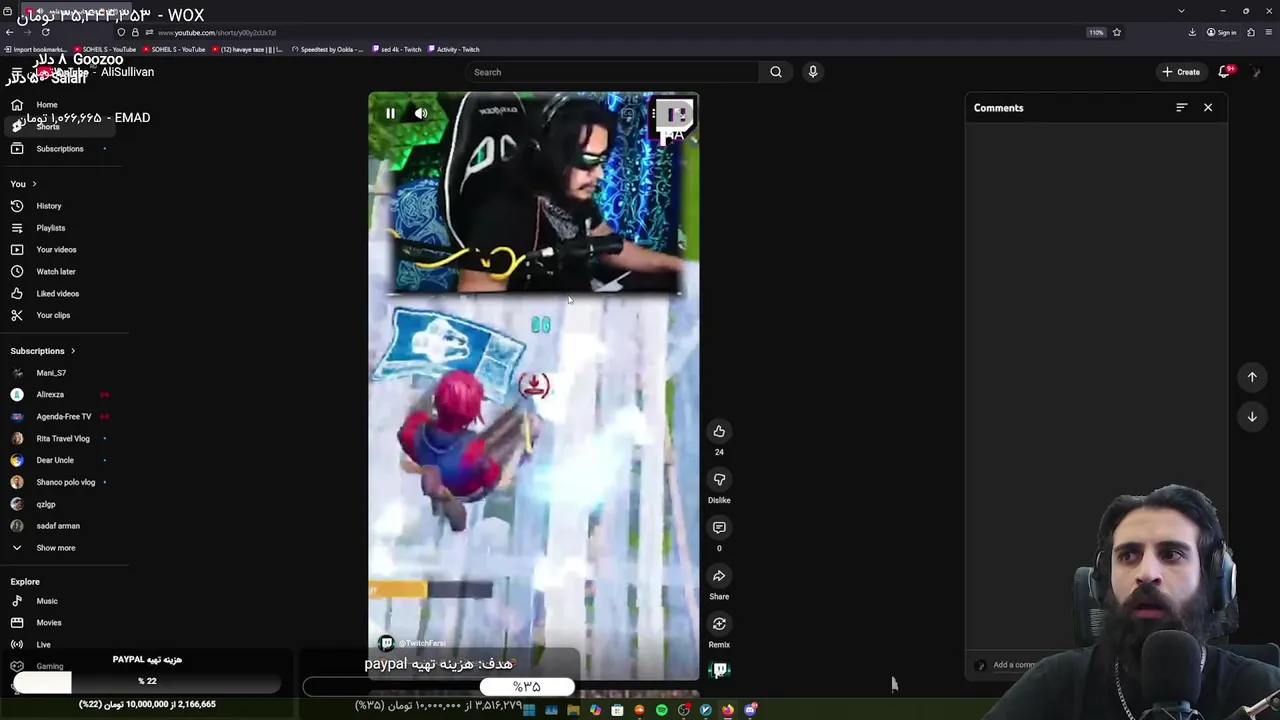Open Discord from the taskbar
Image resolution: width=1280 pixels, height=720 pixels.
point(750,710)
